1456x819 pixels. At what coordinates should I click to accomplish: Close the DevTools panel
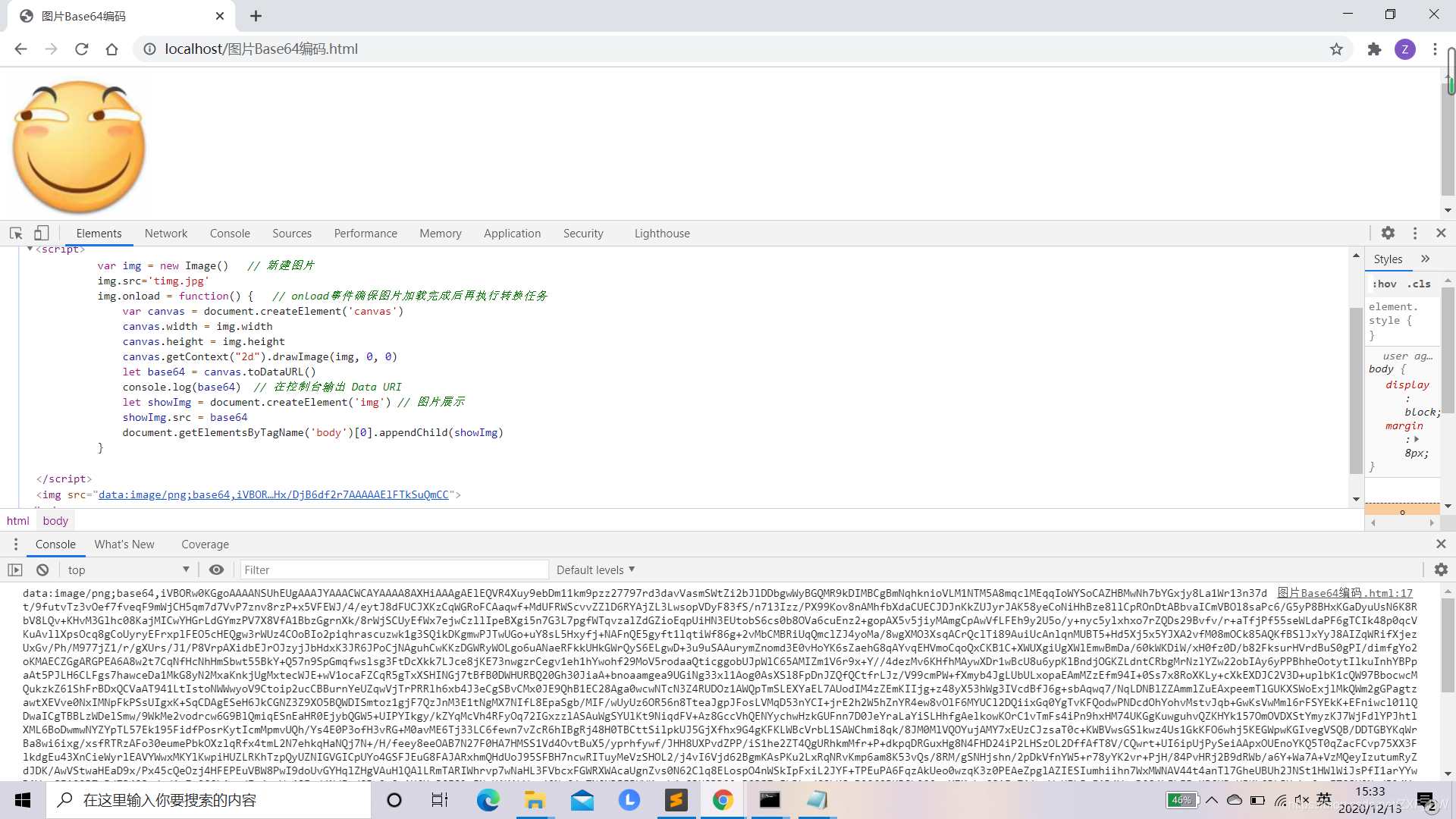pos(1442,234)
